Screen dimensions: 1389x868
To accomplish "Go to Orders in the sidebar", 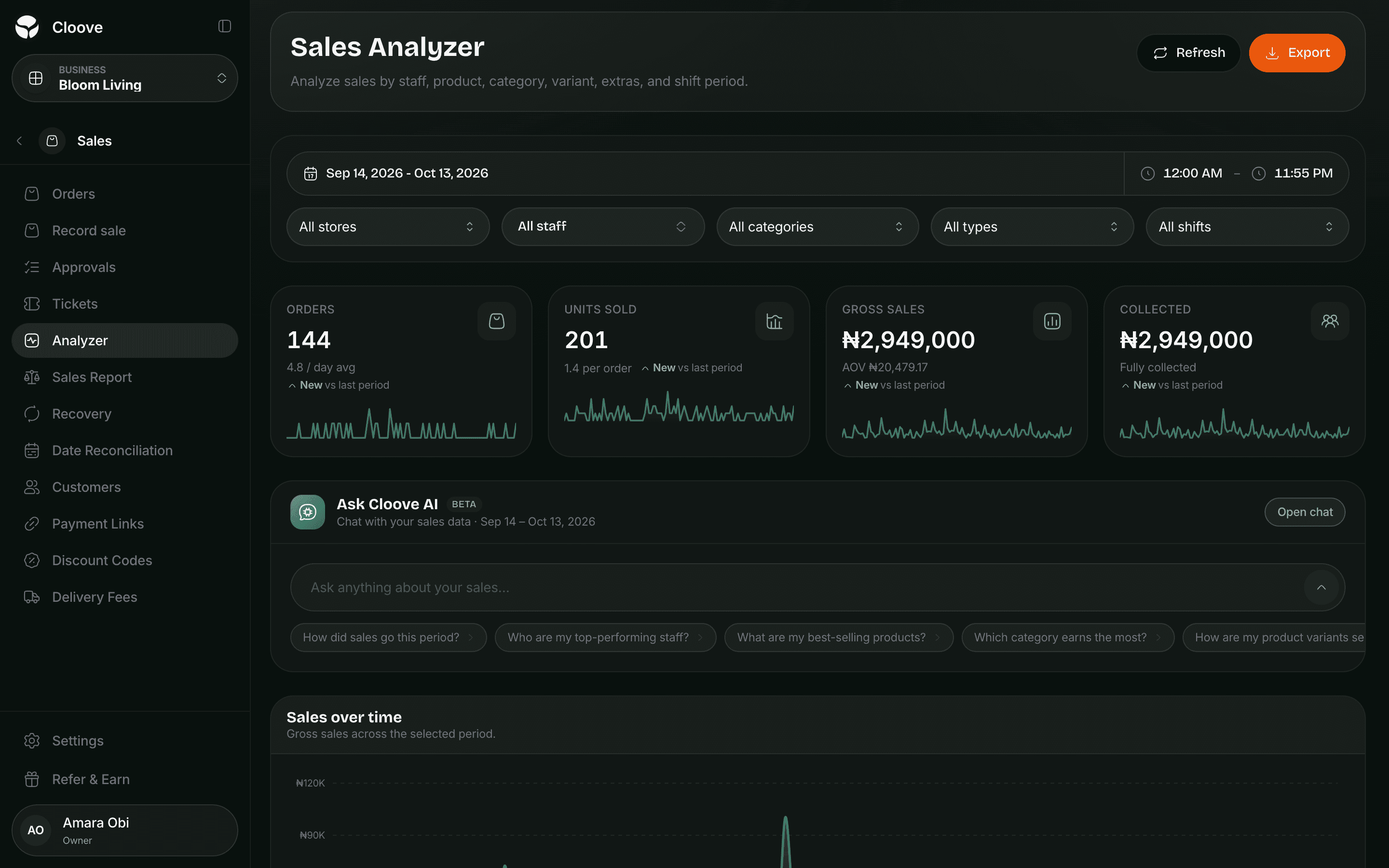I will tap(124, 194).
